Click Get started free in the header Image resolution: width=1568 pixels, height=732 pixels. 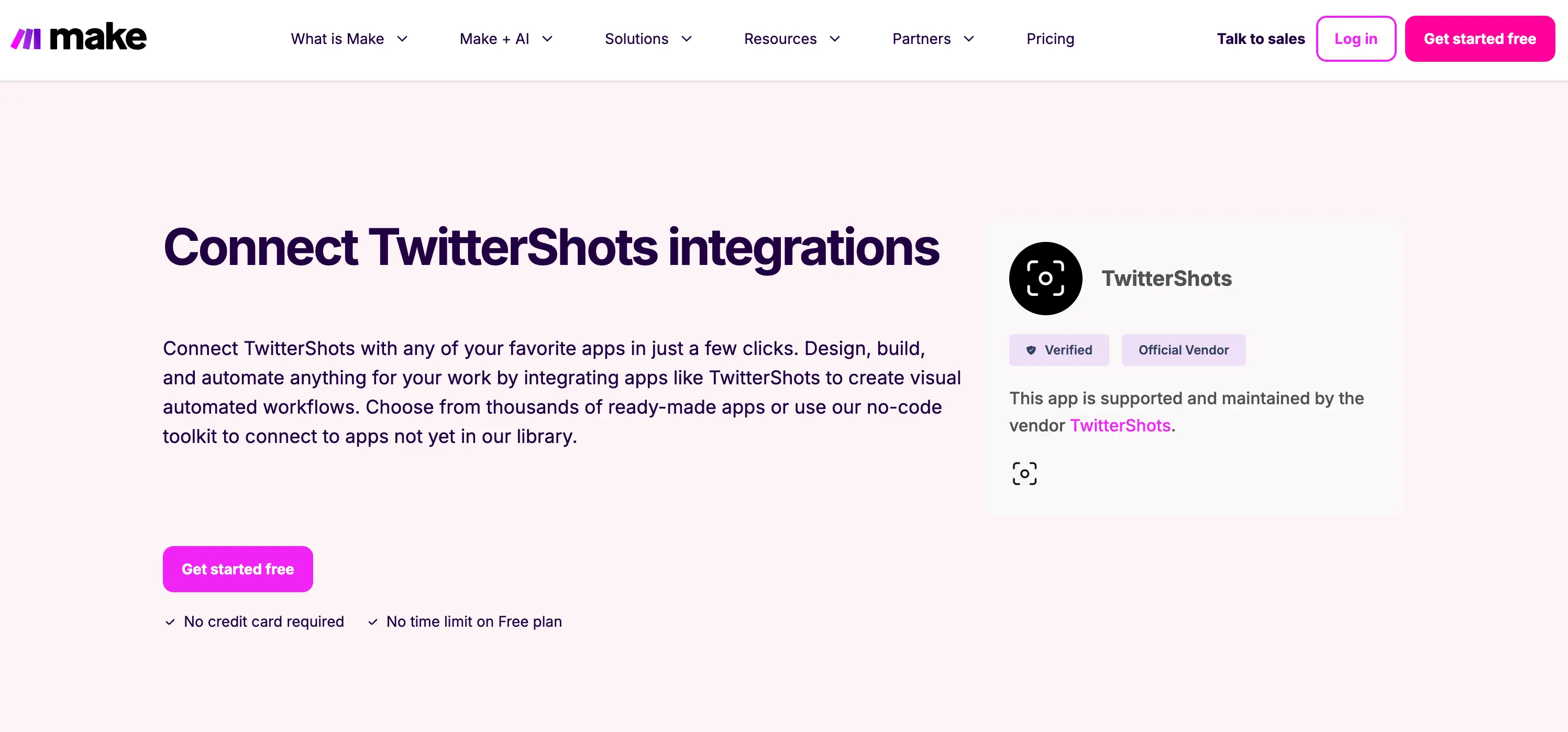click(1479, 38)
